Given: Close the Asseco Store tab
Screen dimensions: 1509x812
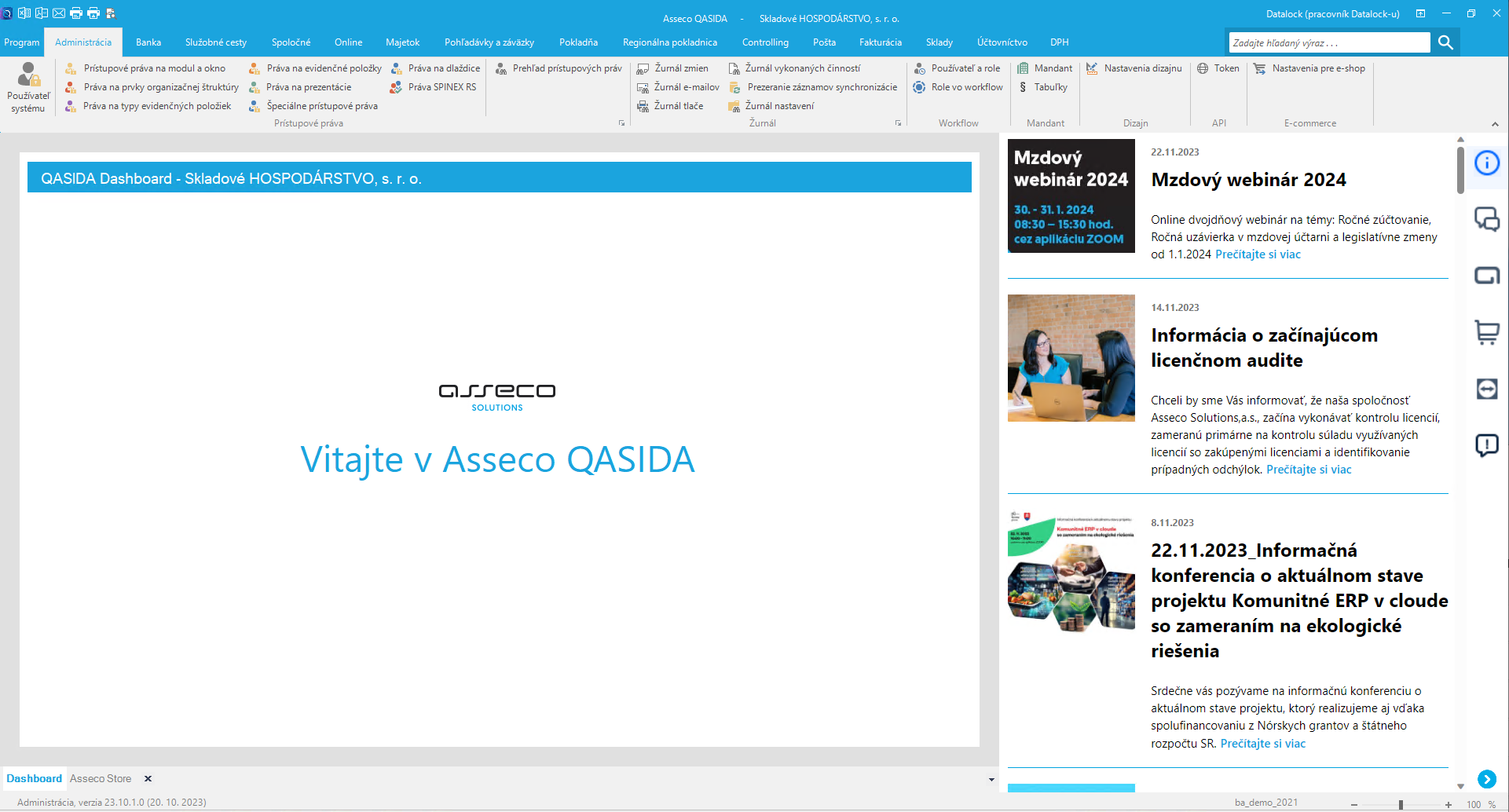Looking at the screenshot, I should (x=148, y=778).
